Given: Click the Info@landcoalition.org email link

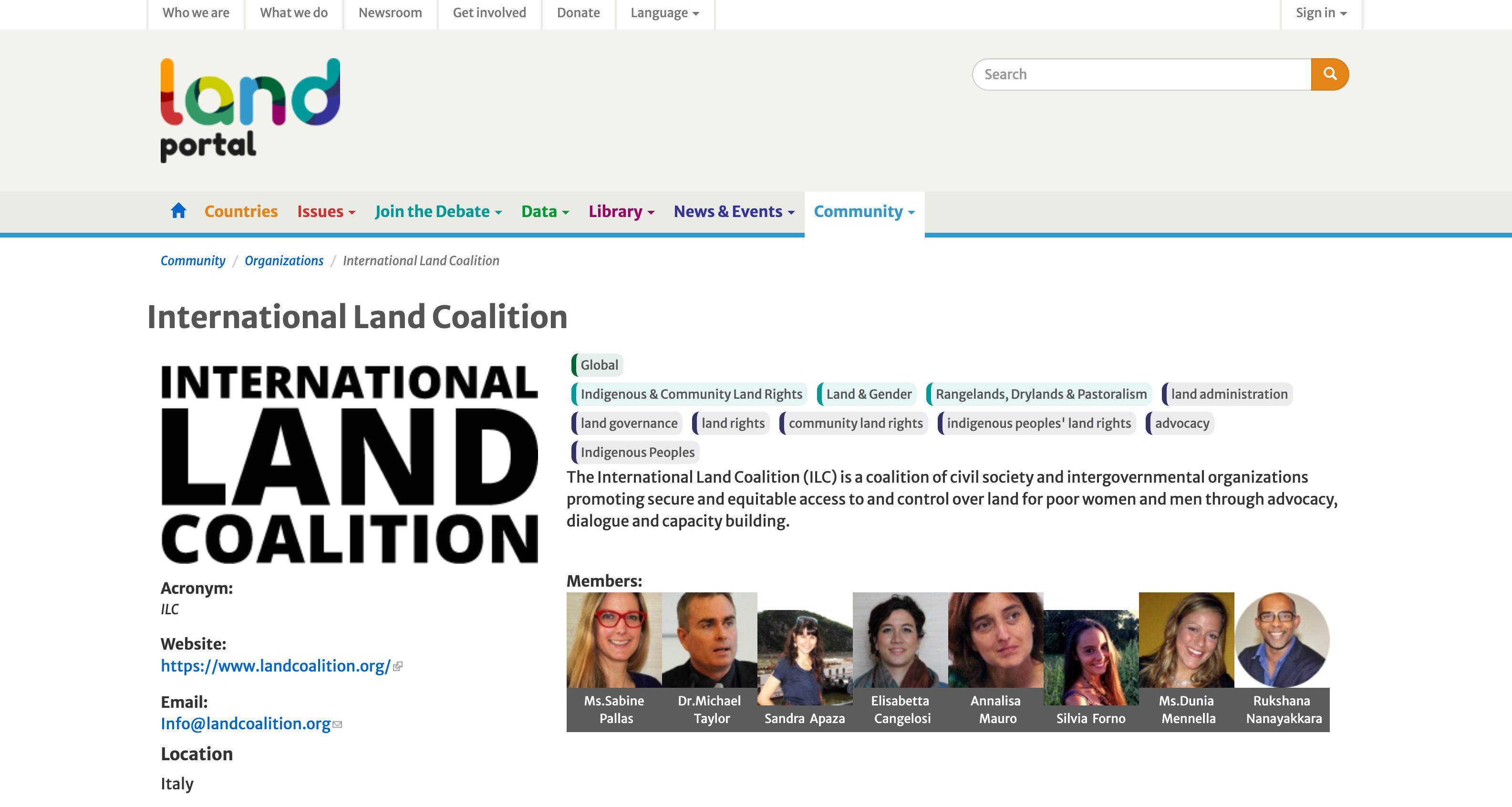Looking at the screenshot, I should 246,724.
